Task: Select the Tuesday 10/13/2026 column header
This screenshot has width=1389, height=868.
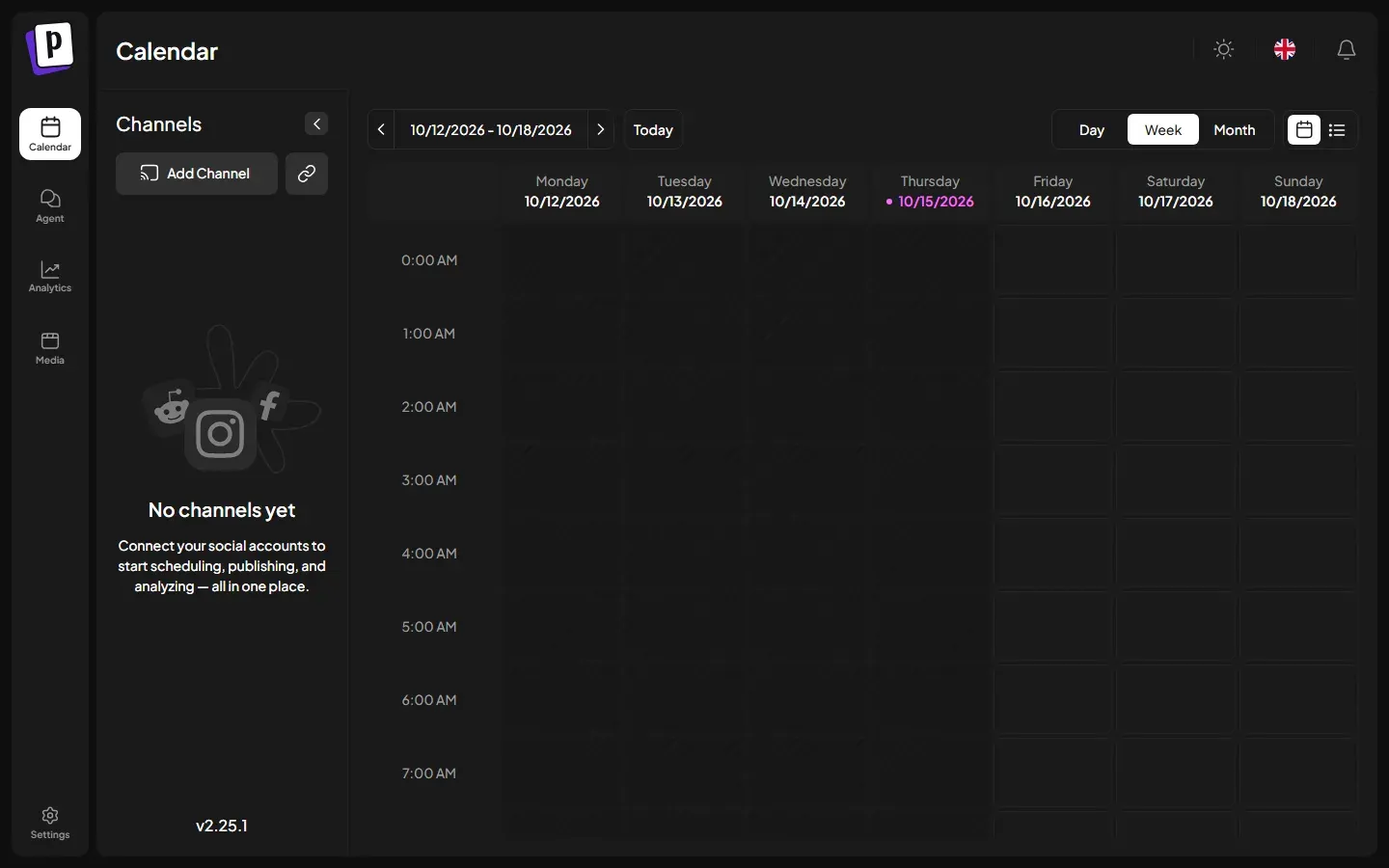Action: pyautogui.click(x=685, y=191)
